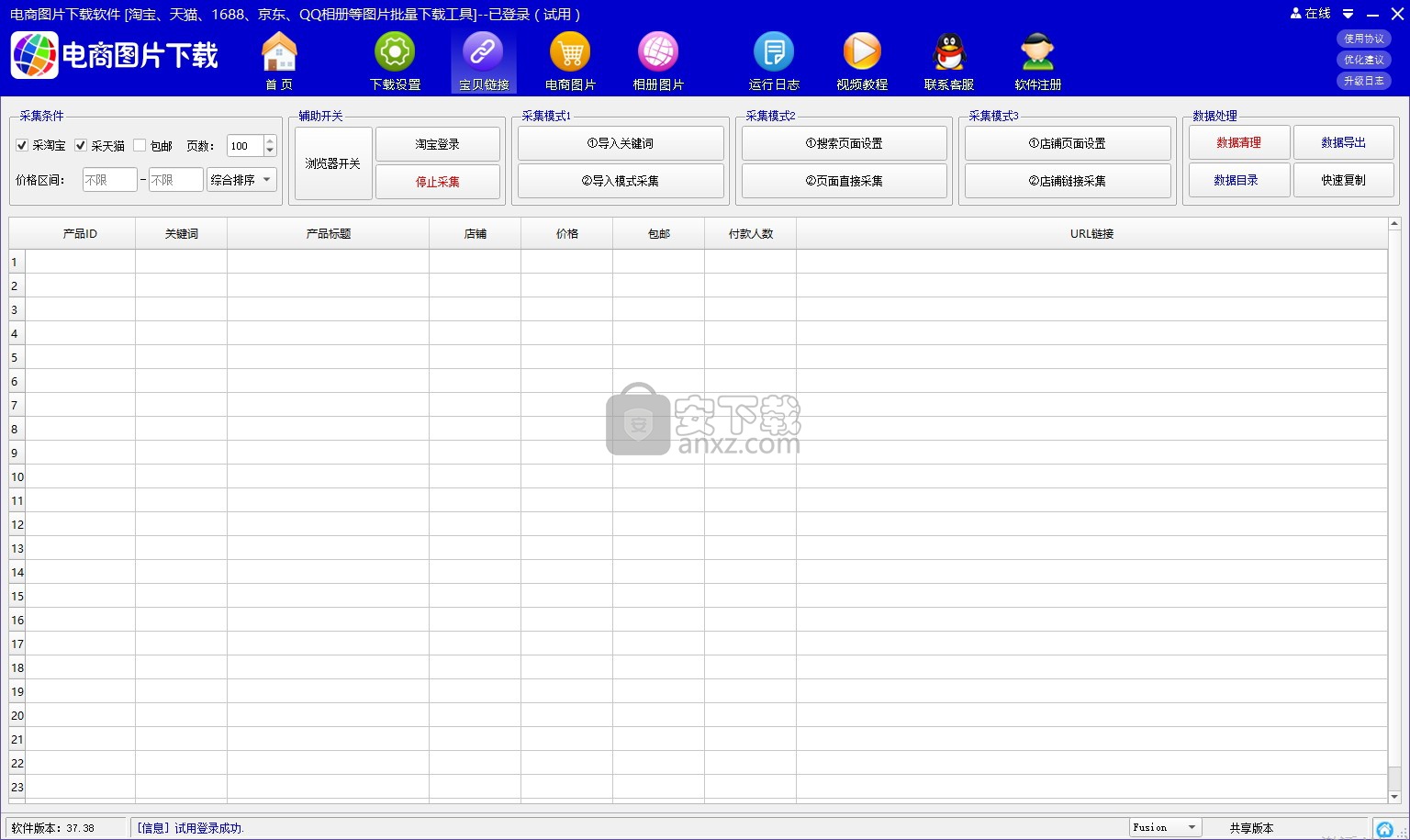Open the 综合排序 sort dropdown

[241, 180]
